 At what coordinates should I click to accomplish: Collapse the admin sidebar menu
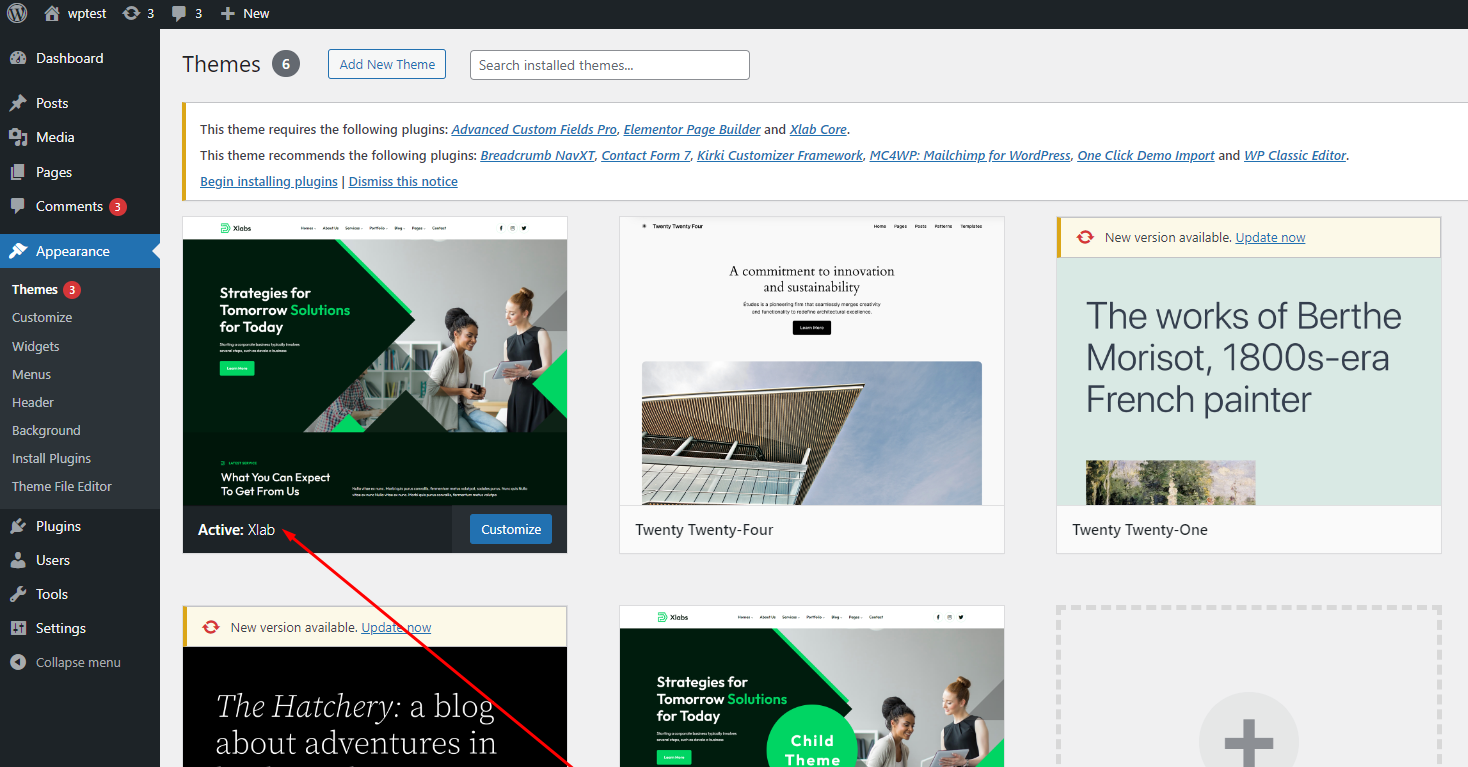pyautogui.click(x=77, y=662)
